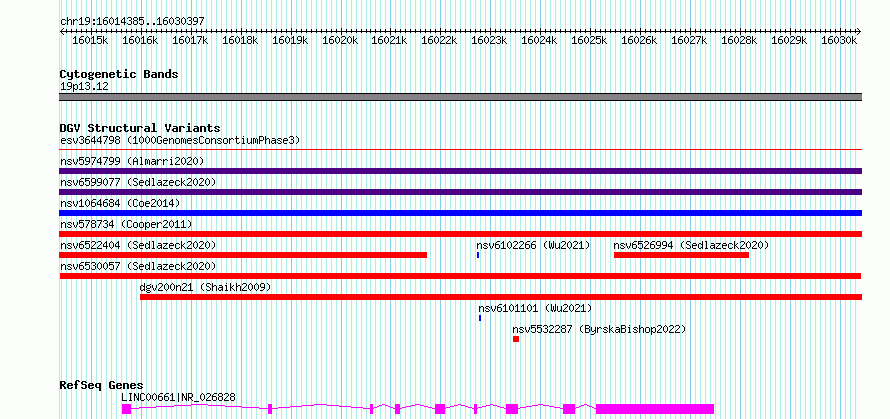Click the 16016k ruler position
Viewport: 890px width, 419px height.
coord(140,40)
